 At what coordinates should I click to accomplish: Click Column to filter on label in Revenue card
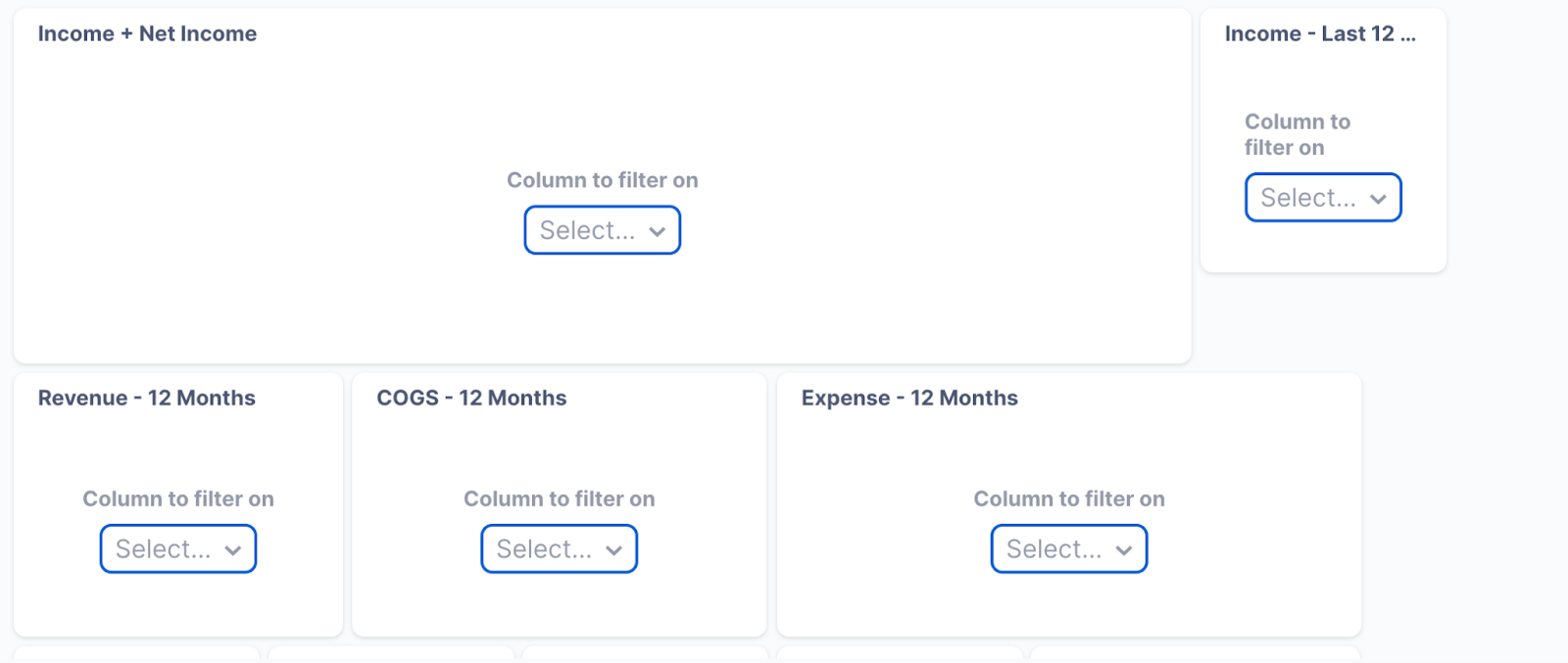point(177,498)
